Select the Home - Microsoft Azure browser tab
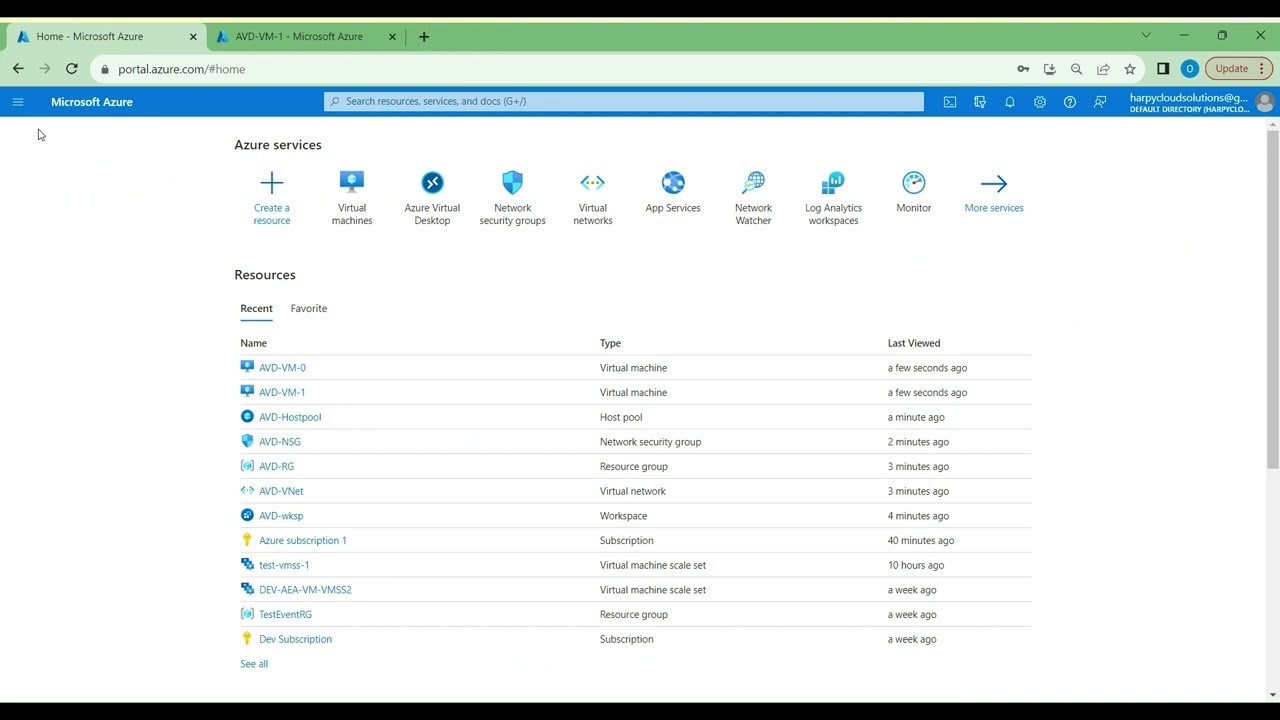1280x720 pixels. 107,37
